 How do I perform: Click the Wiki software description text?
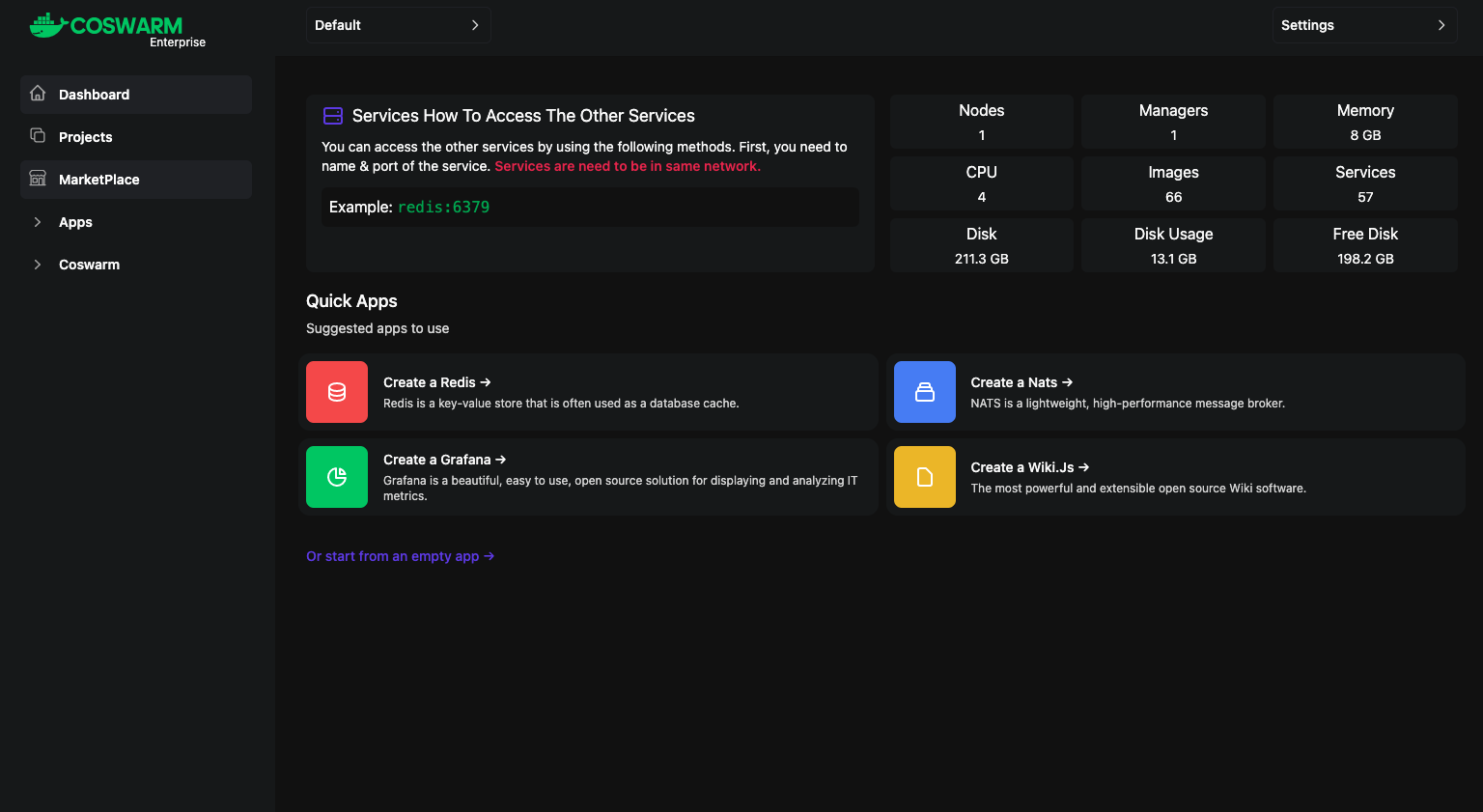point(1138,489)
